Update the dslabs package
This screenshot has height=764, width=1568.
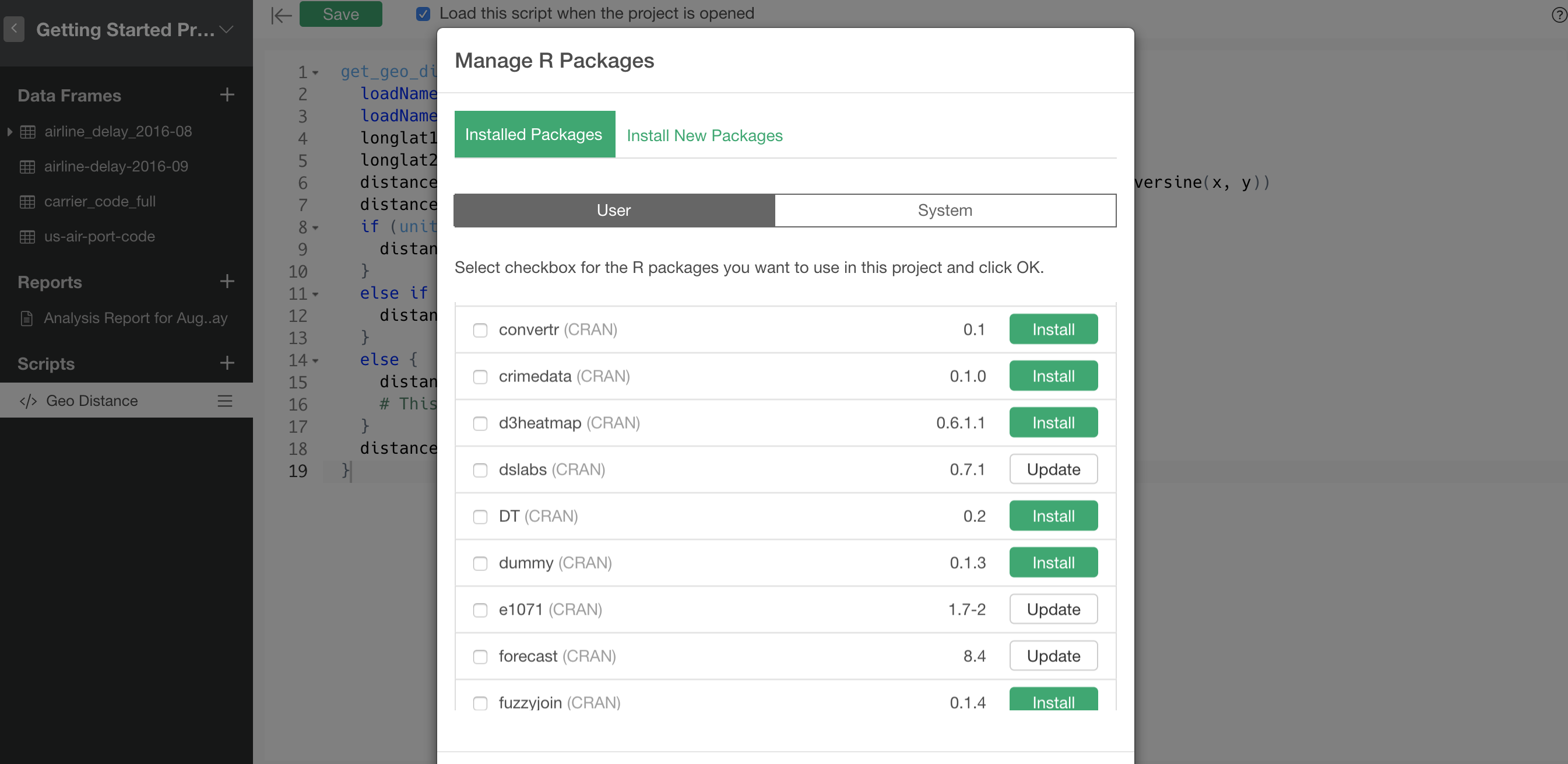(1053, 469)
